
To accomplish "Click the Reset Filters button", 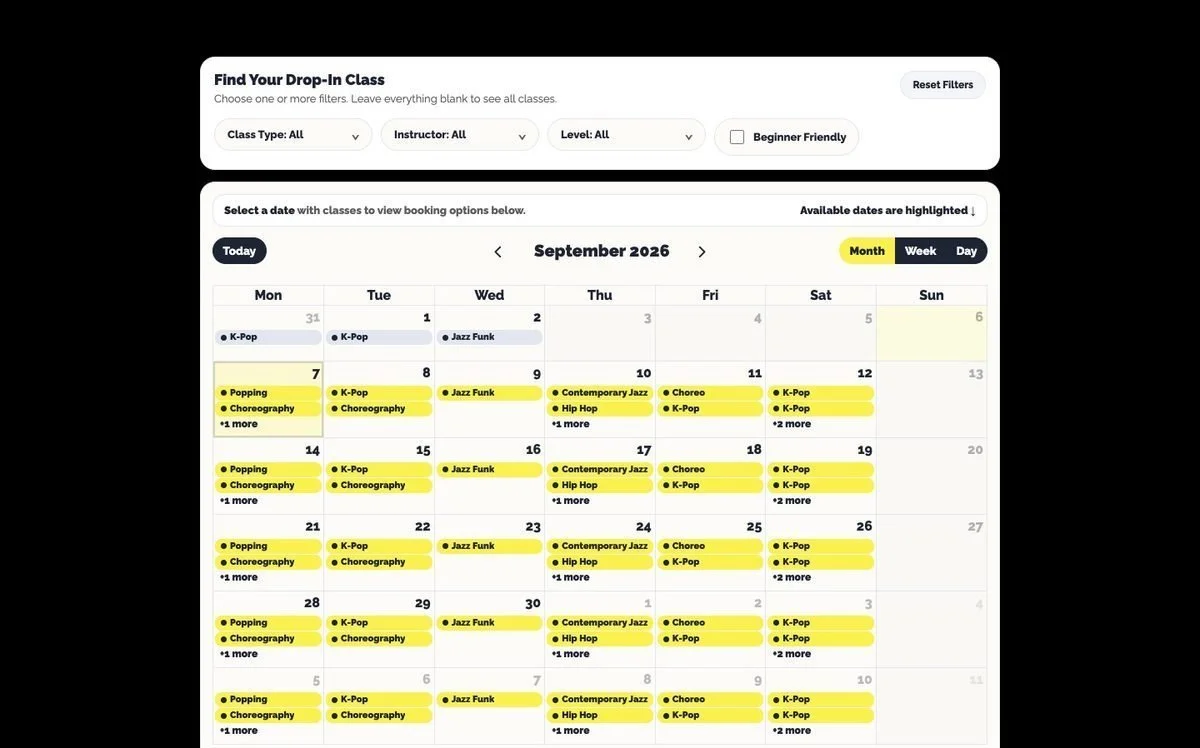I will tap(943, 85).
